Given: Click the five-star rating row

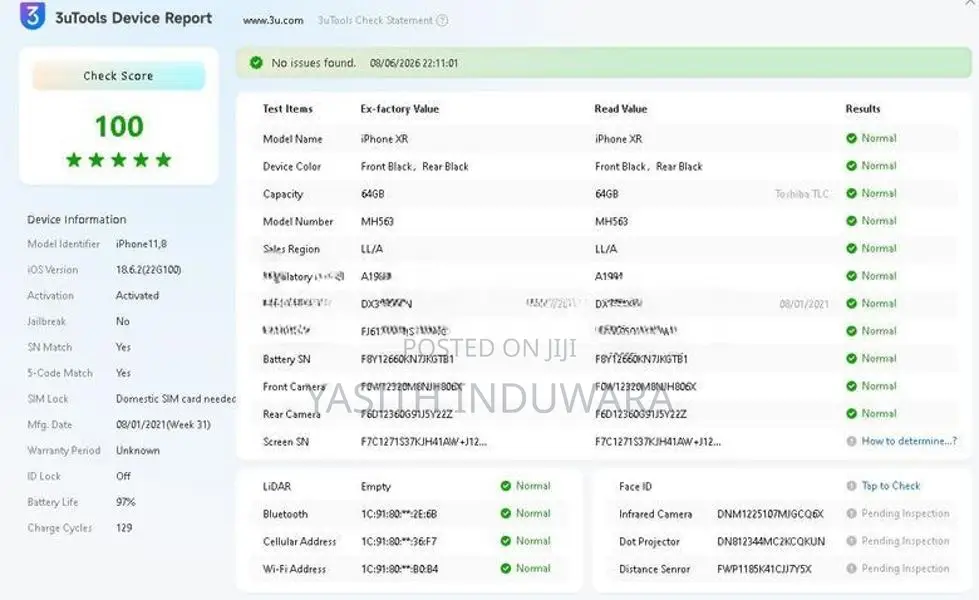Looking at the screenshot, I should point(119,160).
